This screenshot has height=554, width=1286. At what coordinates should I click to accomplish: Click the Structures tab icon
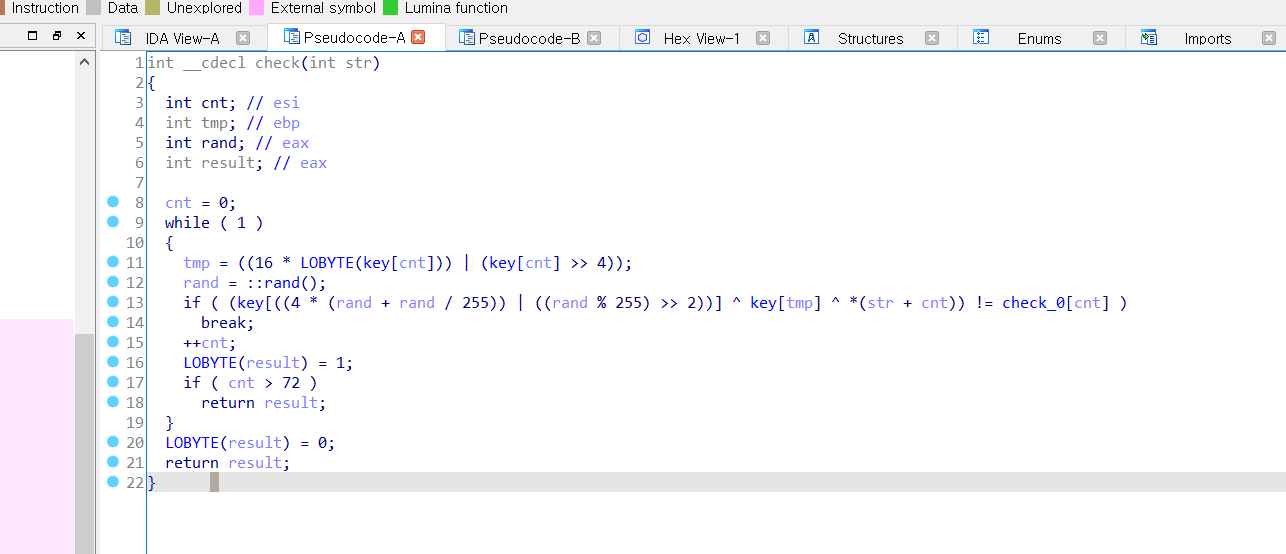812,37
